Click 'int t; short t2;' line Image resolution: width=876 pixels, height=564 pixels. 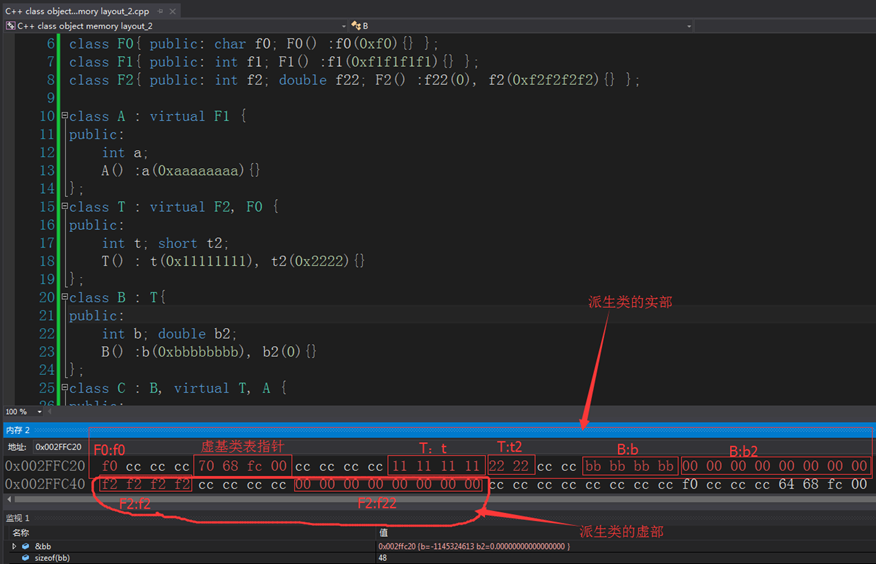click(165, 243)
